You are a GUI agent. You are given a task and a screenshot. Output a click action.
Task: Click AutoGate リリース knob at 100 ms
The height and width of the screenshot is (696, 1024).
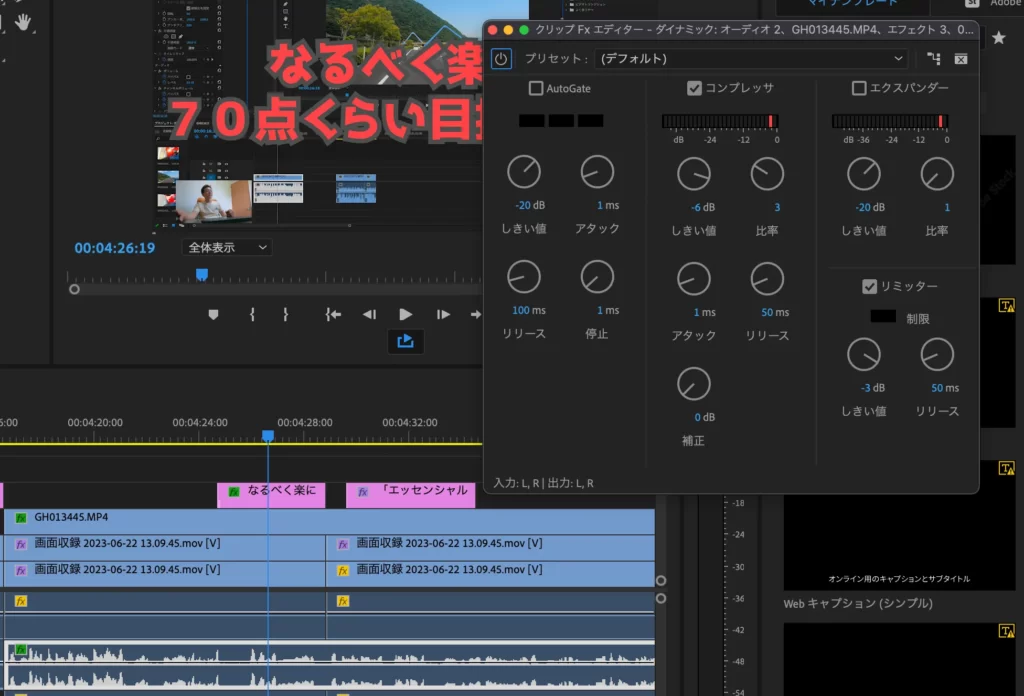(x=524, y=277)
